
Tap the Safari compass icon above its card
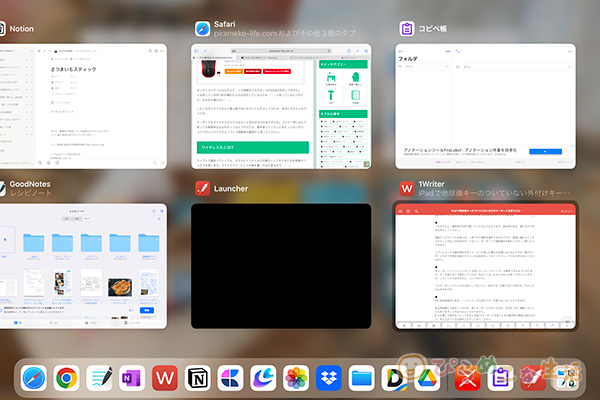point(202,29)
